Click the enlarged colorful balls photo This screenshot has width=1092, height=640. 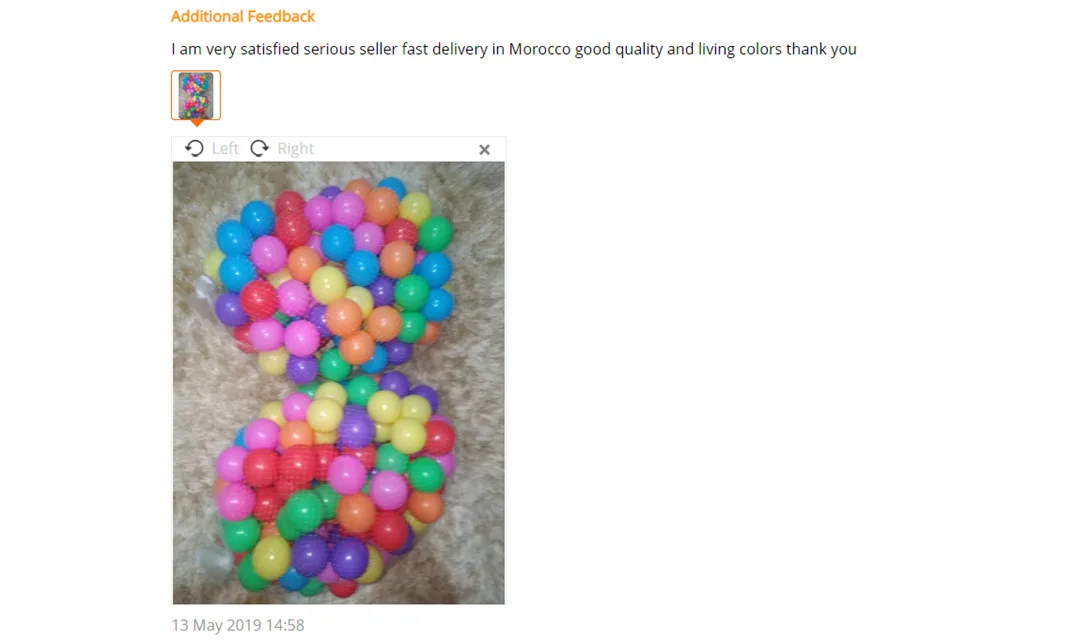(x=338, y=383)
